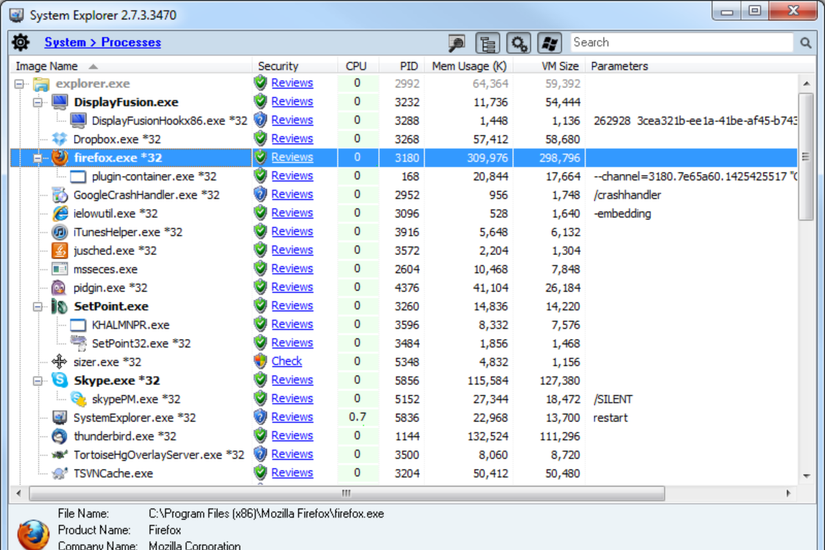825x550 pixels.
Task: Click the TSVNCache.exe tortoise icon
Action: [x=60, y=473]
